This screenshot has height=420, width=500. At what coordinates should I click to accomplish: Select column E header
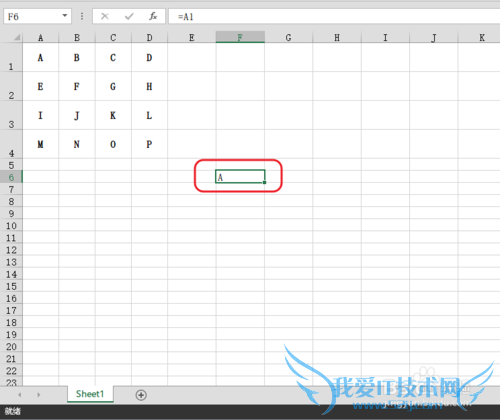pos(192,38)
